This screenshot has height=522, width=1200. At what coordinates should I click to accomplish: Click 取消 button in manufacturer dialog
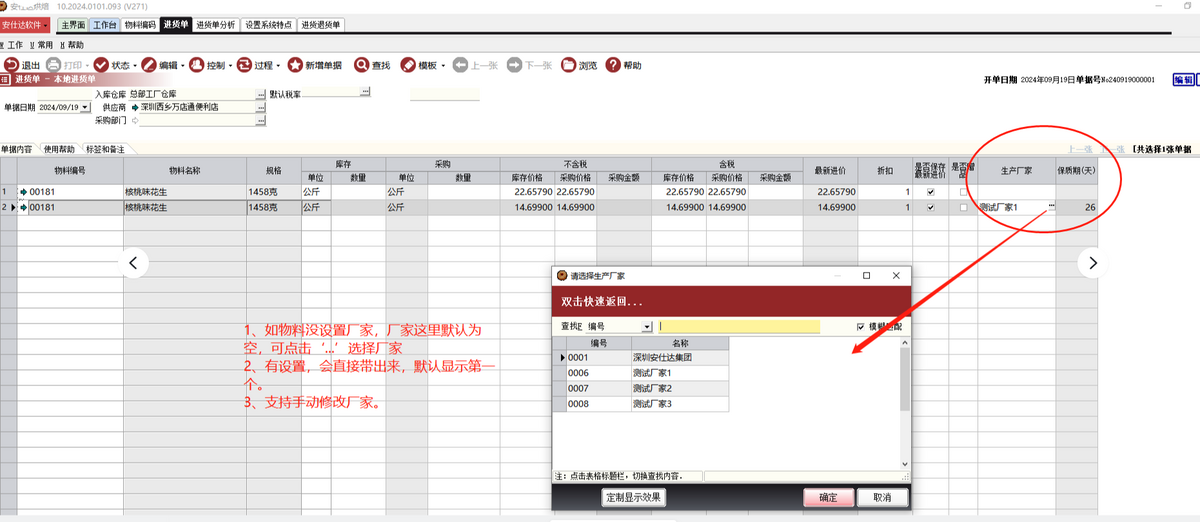click(x=882, y=497)
